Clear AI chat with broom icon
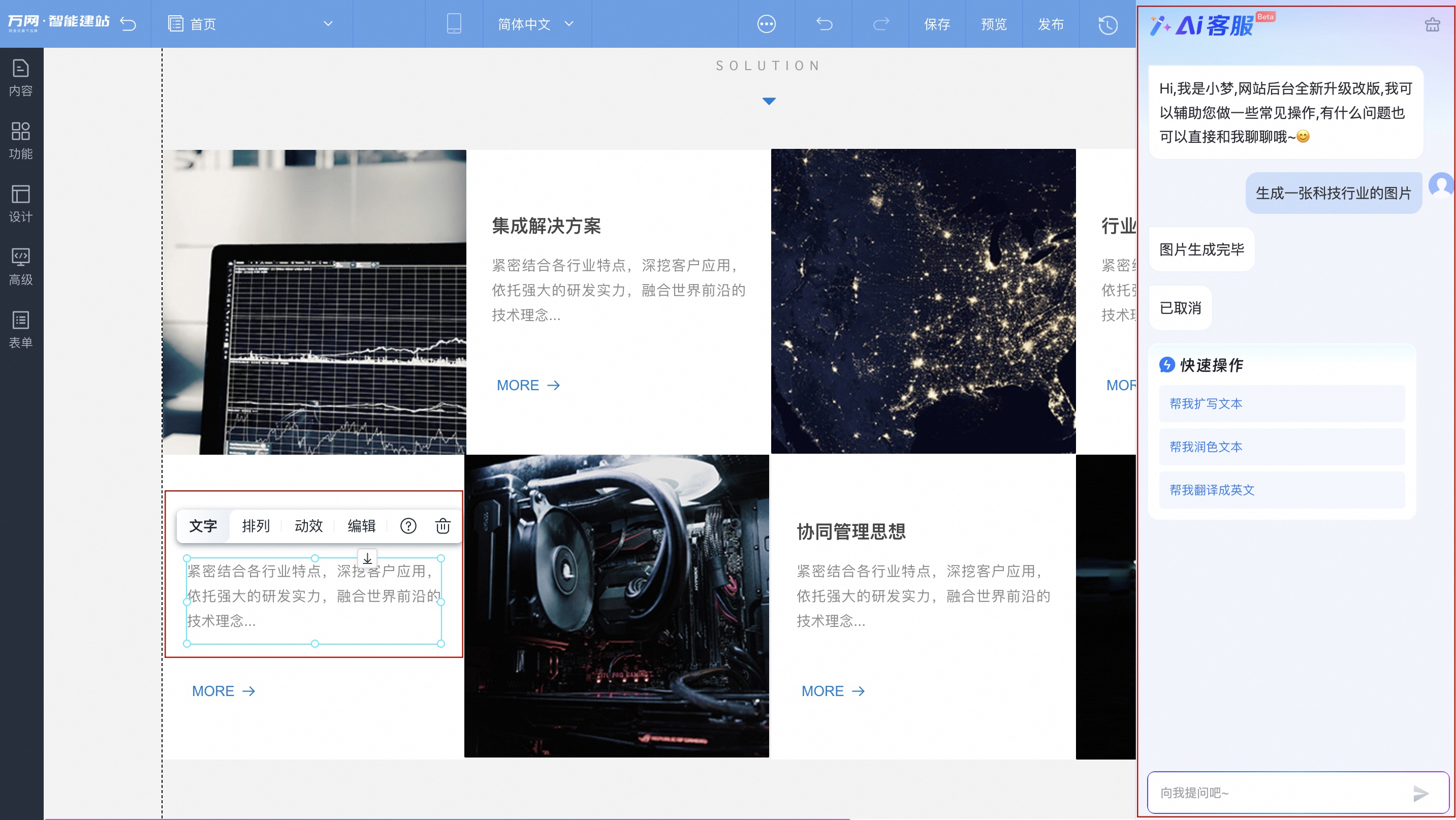 point(1432,24)
